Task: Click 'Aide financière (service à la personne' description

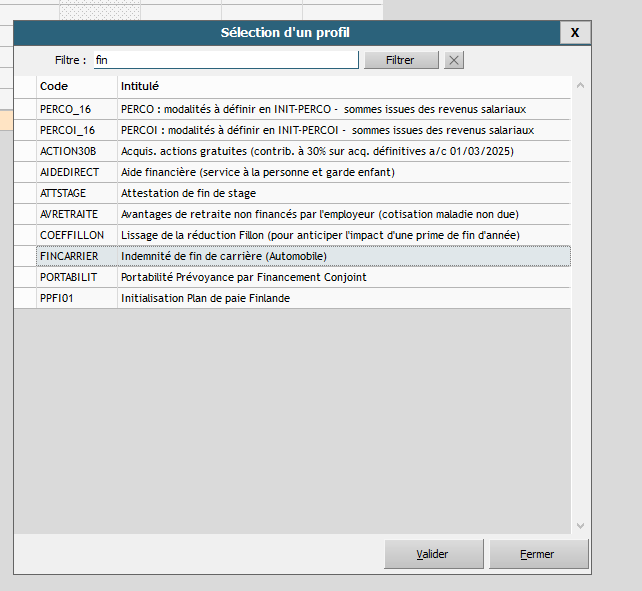Action: point(258,172)
